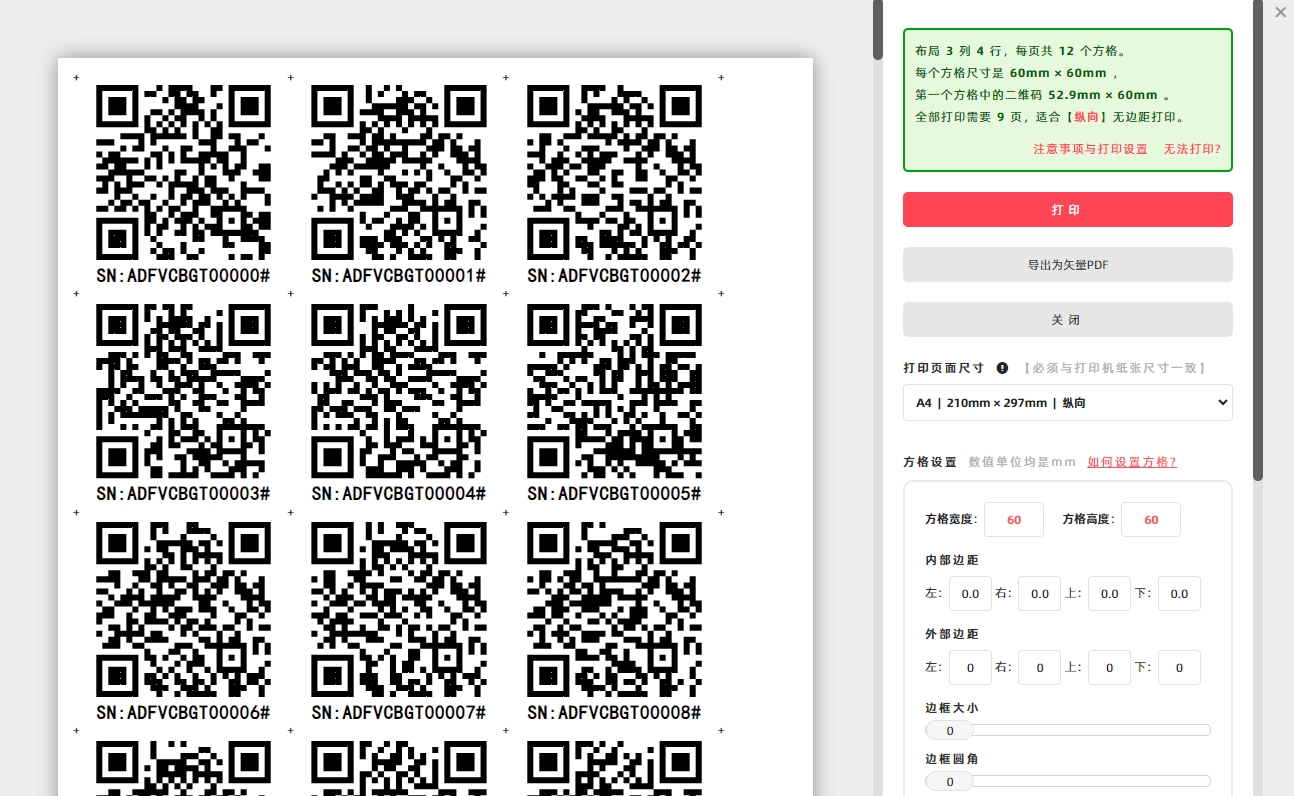This screenshot has height=796, width=1294.
Task: Click the 打印页面尺寸 label
Action: point(944,368)
